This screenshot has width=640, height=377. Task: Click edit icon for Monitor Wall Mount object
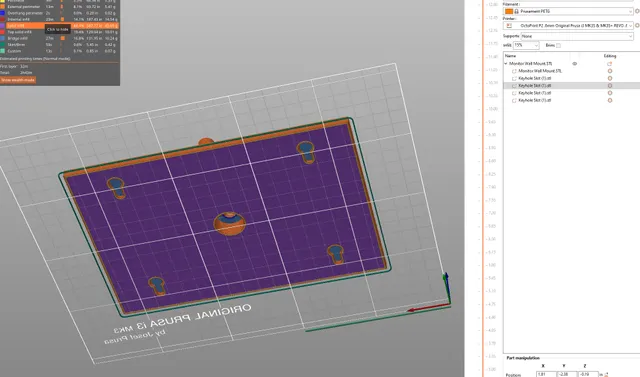pos(609,64)
